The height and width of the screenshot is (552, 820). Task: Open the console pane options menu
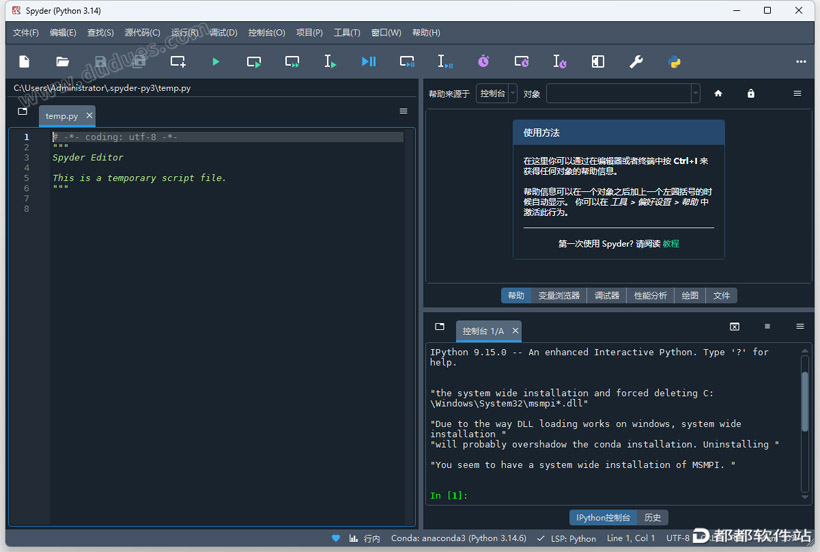(800, 327)
